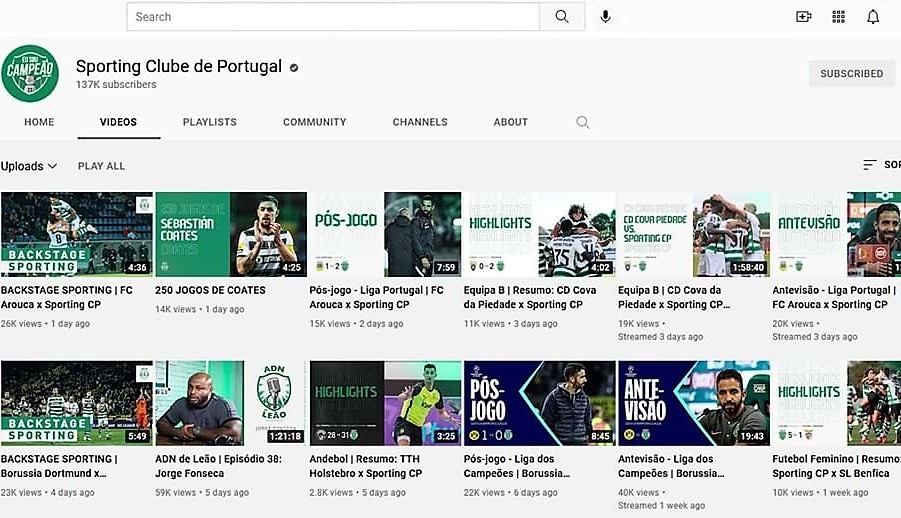The height and width of the screenshot is (518, 901).
Task: Click title 'Antevisão - Liga Portugal | FC Arouca'
Action: 834,297
